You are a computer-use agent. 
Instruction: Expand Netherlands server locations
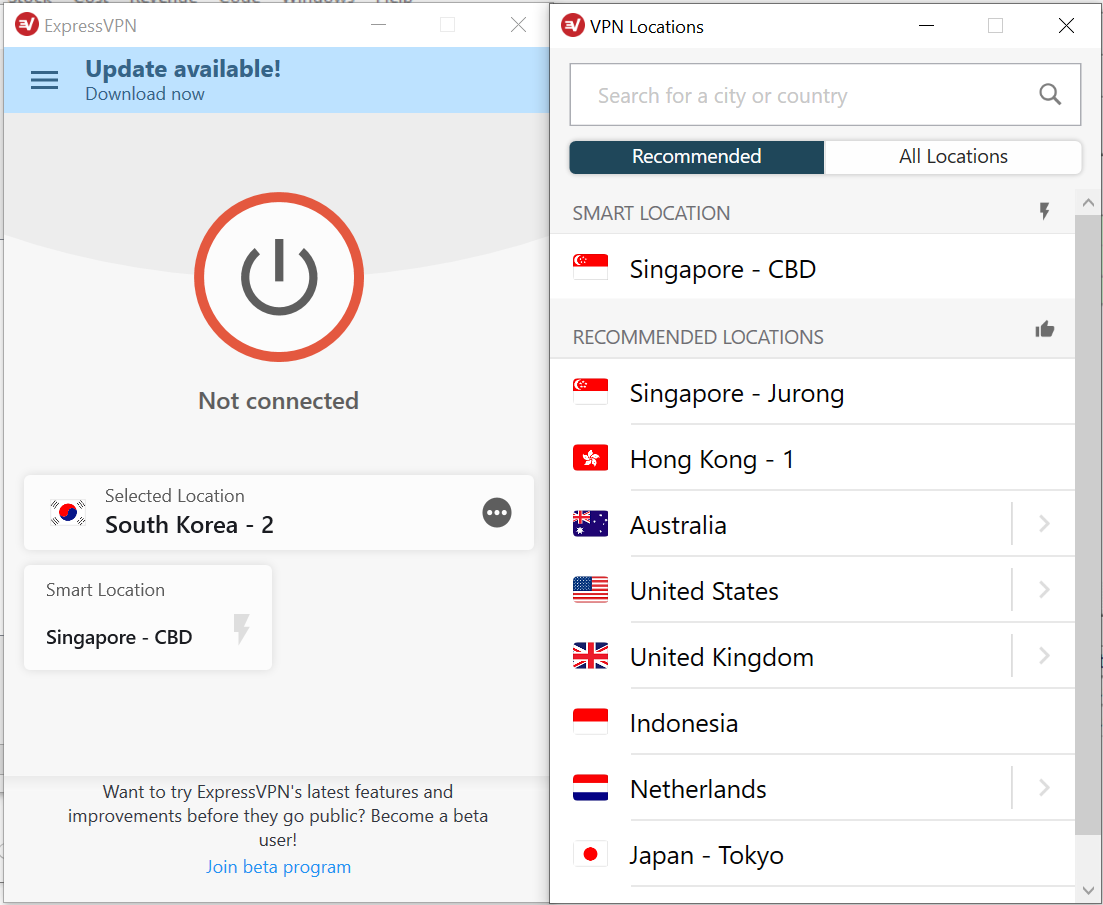coord(1044,788)
